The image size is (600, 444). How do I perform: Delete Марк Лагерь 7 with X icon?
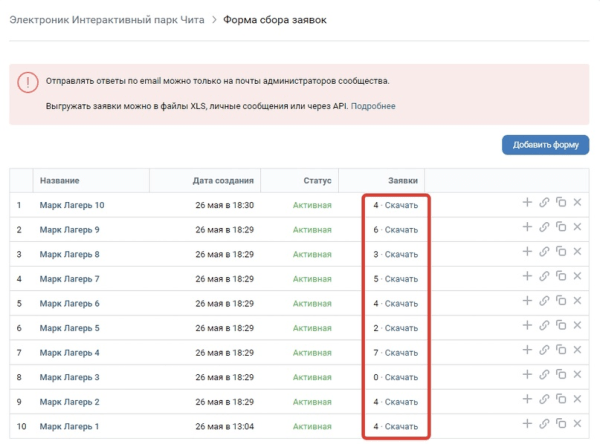[x=577, y=276]
